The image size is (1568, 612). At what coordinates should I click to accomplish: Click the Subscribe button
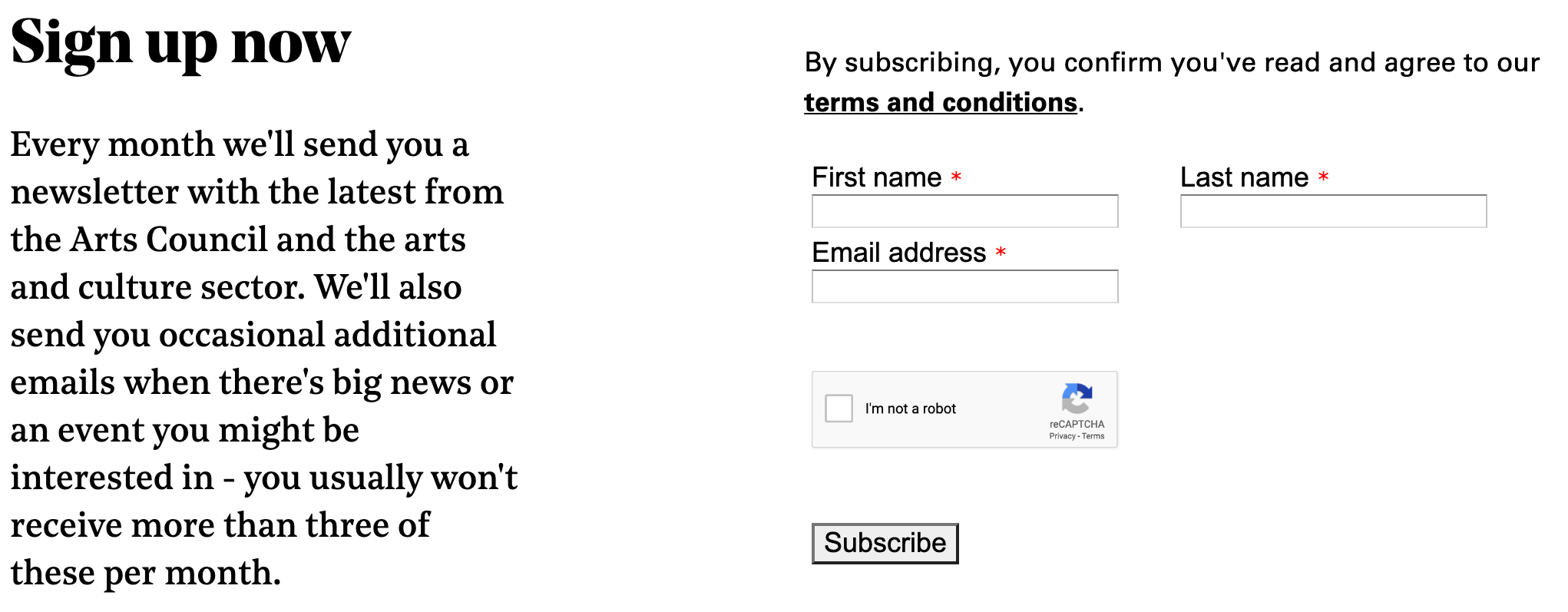coord(885,543)
